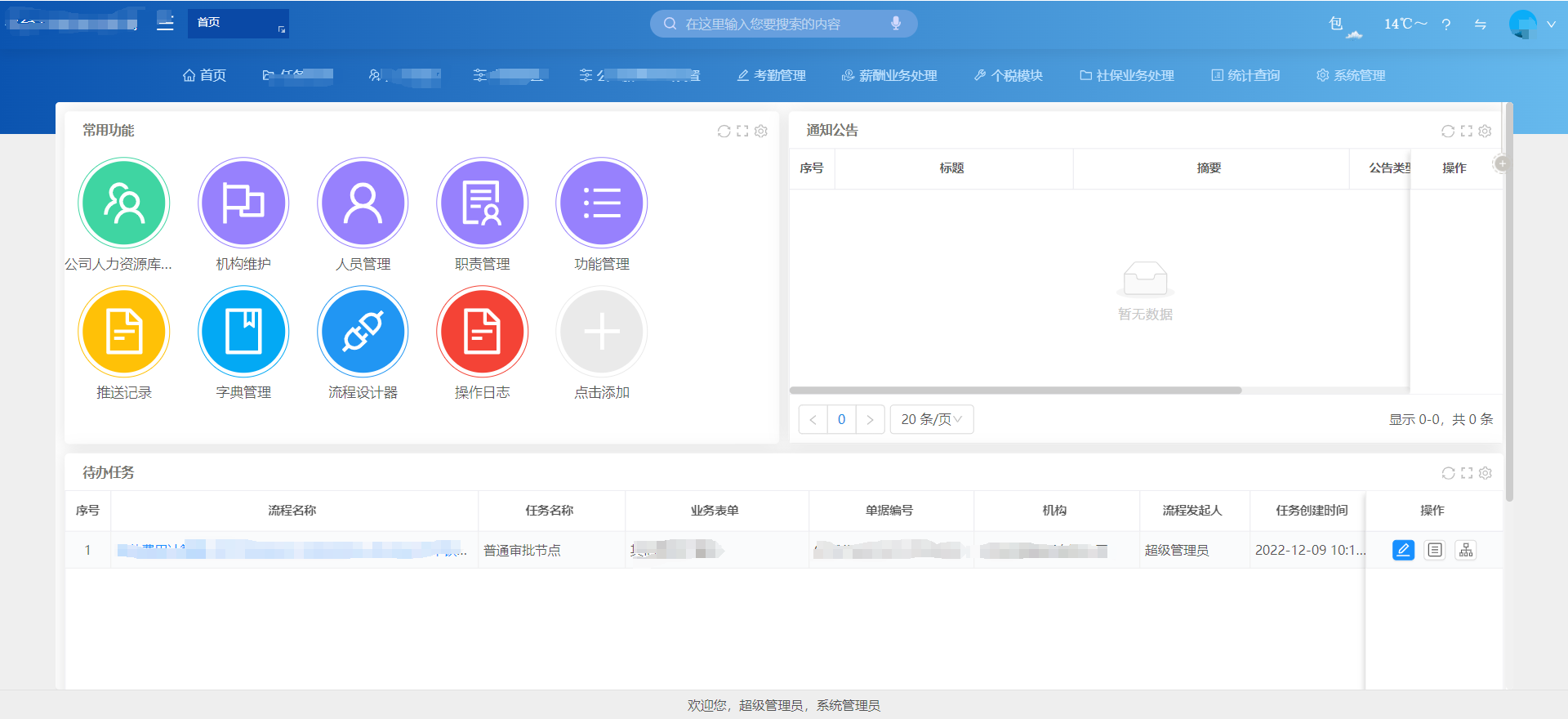Click the page vertical scrollbar
Screen dimensions: 1568x719
pyautogui.click(x=1510, y=302)
